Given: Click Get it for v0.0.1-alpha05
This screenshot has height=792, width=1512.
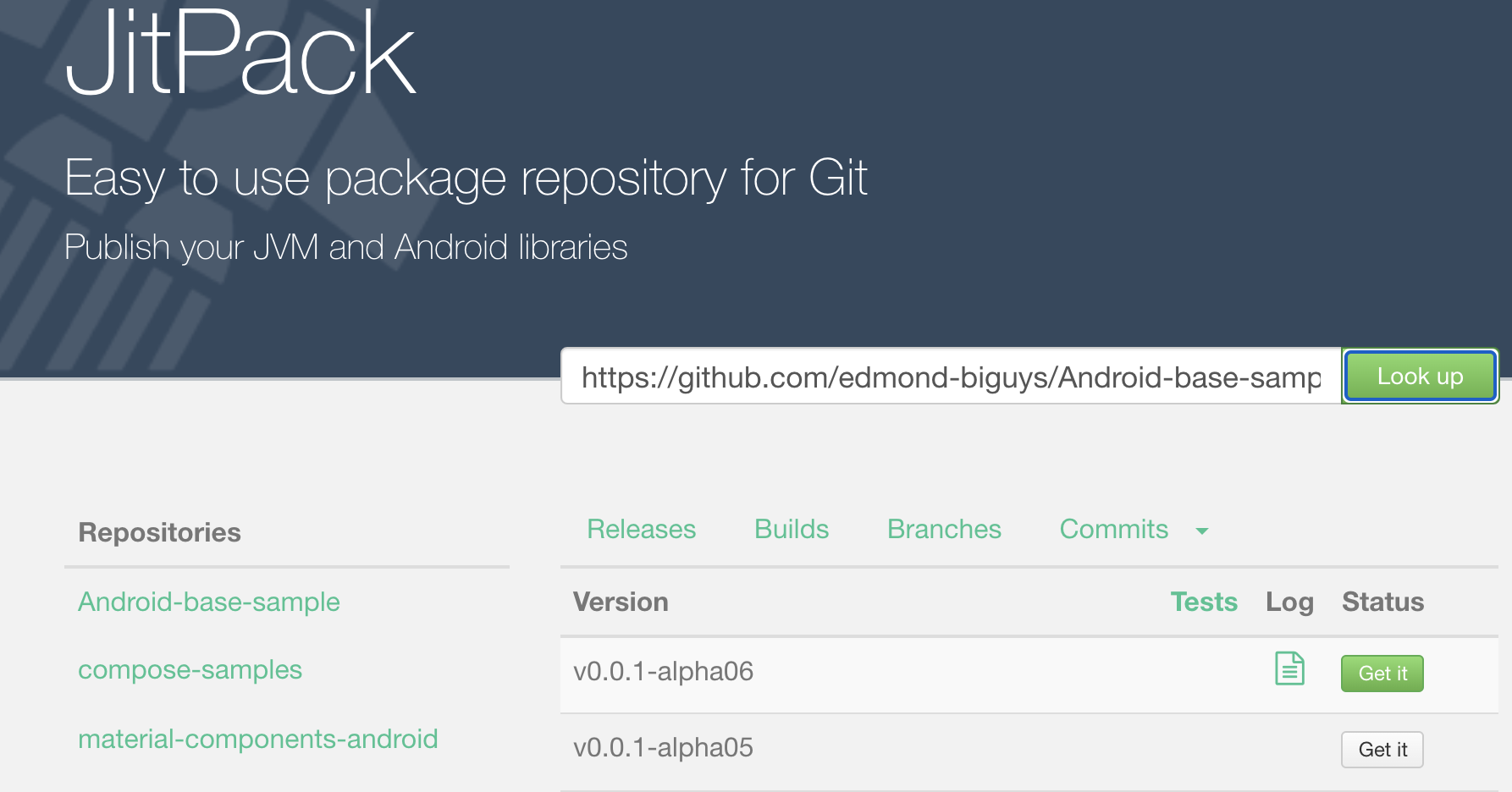Looking at the screenshot, I should (1382, 750).
